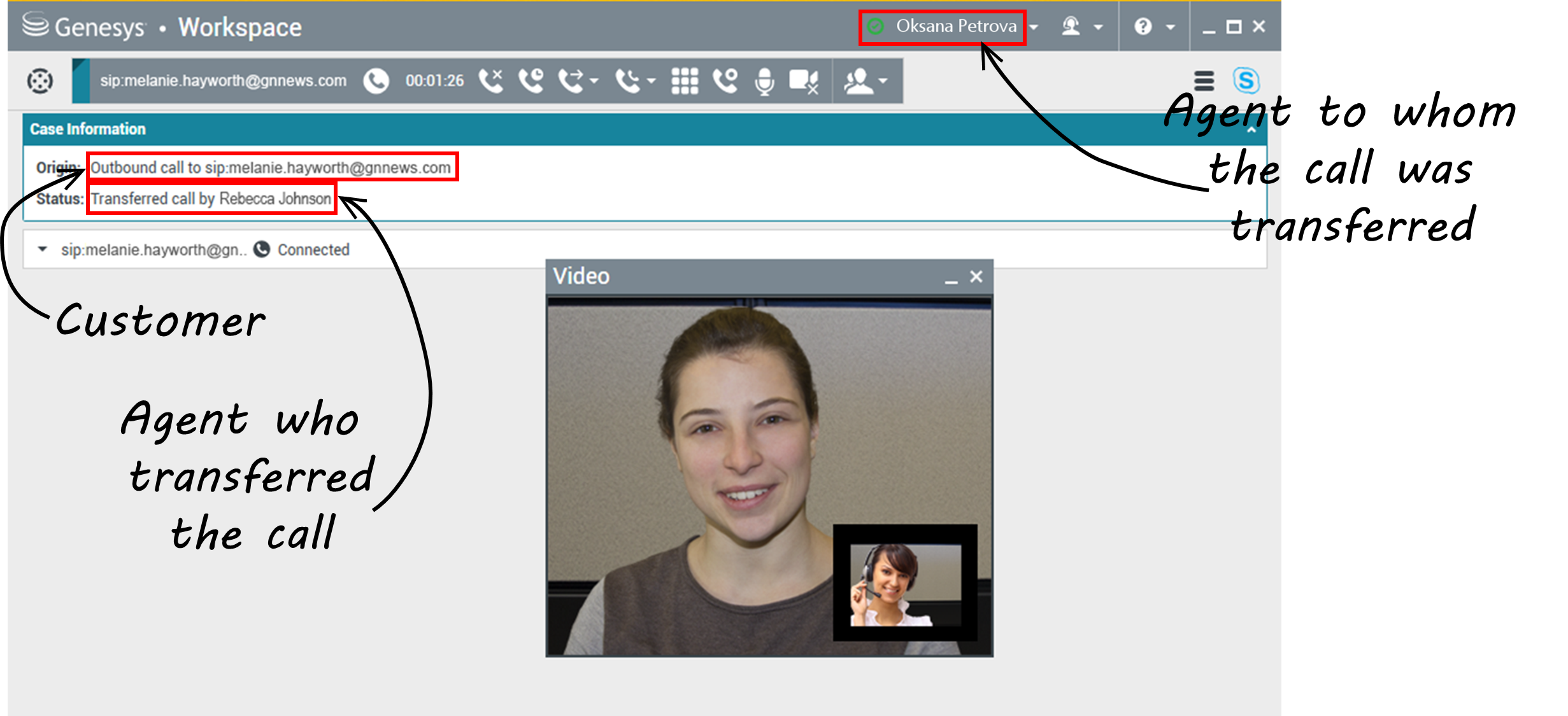Expand sip:melanie.hayworth party details arrow
This screenshot has height=716, width=1568.
43,249
